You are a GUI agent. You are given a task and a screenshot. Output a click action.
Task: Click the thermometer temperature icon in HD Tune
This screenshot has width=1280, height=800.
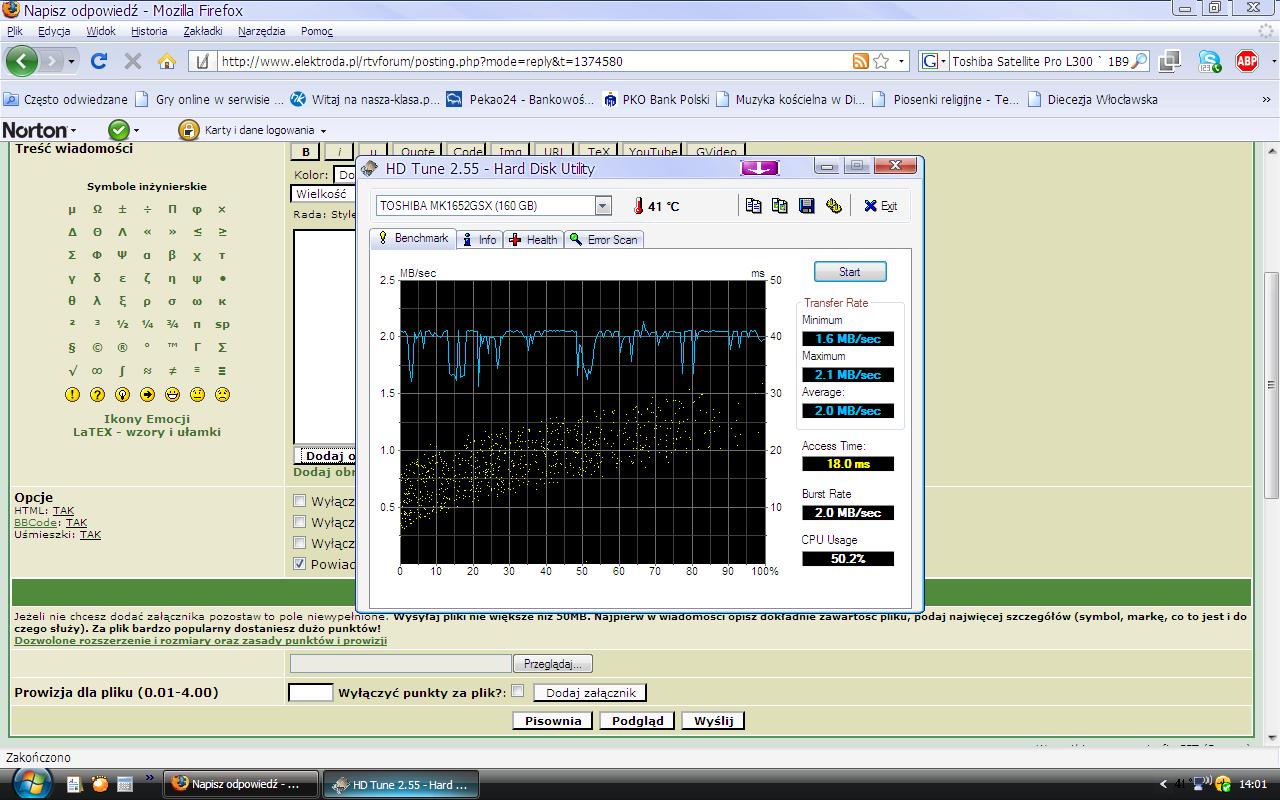pyautogui.click(x=638, y=206)
